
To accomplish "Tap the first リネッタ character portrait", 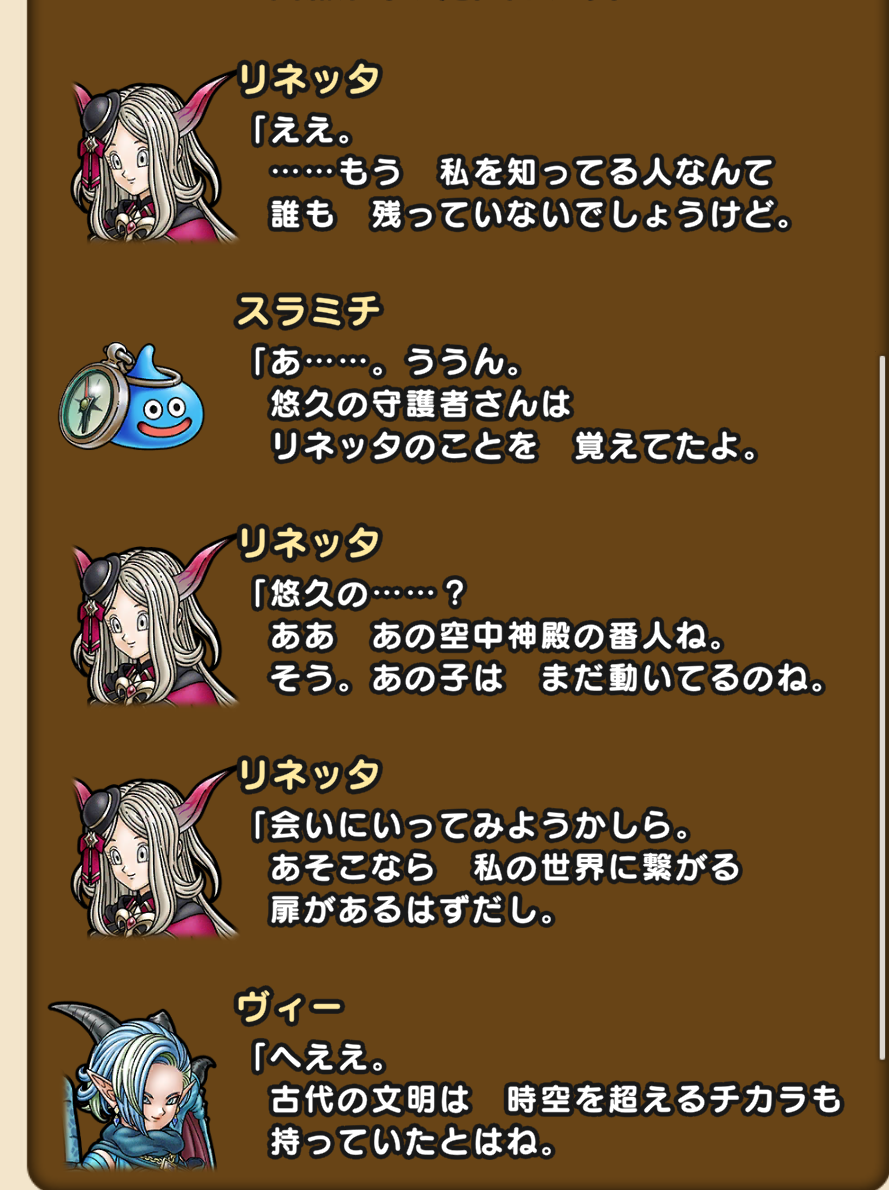I will point(154,157).
